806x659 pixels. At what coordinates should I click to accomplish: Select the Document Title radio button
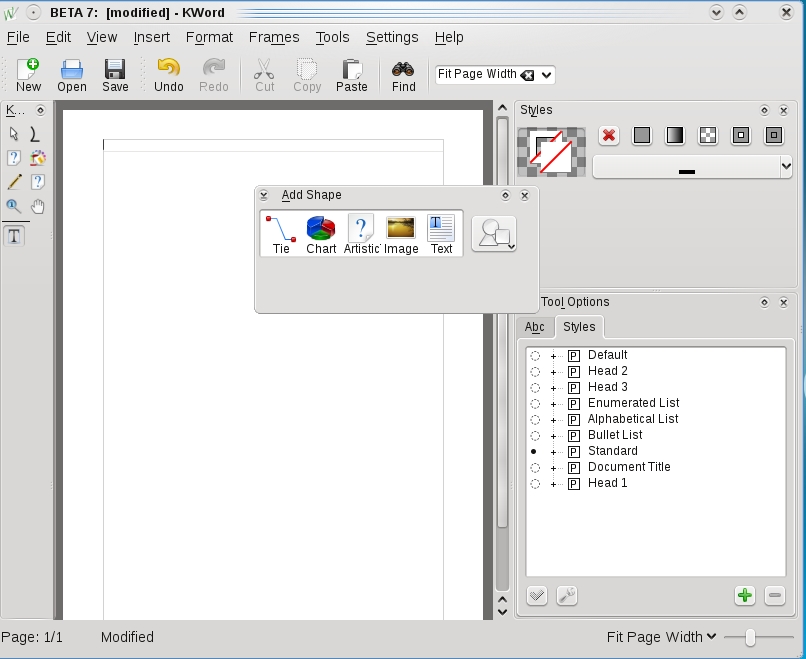tap(535, 467)
